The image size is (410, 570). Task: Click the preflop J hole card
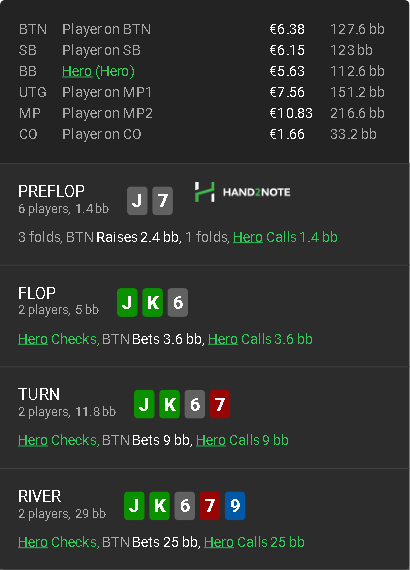(x=137, y=201)
